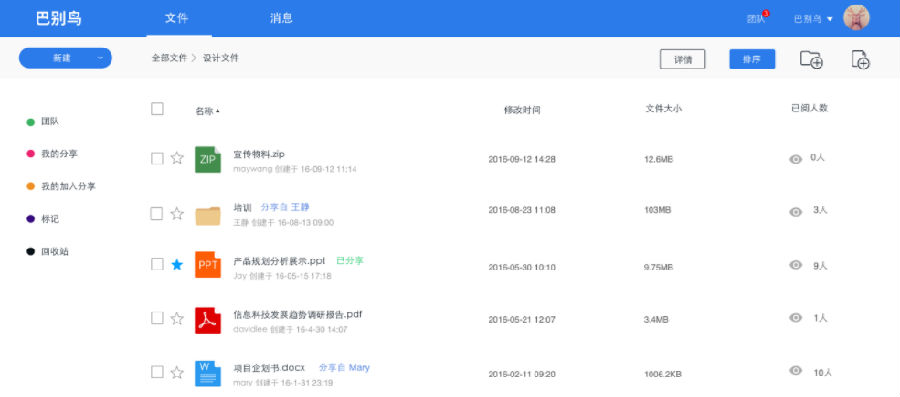The image size is (900, 397).
Task: Click the blue 排序 button
Action: (752, 59)
